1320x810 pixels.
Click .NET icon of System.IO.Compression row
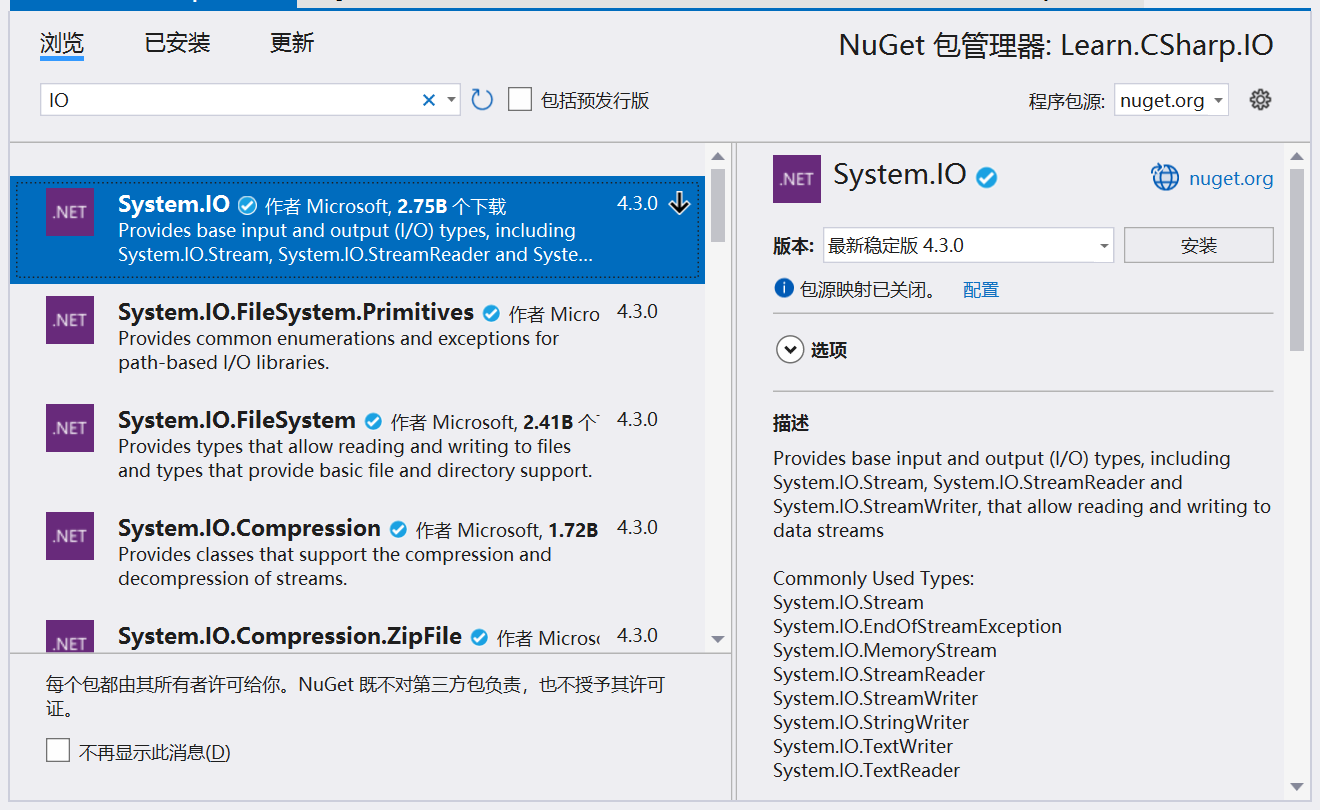[x=70, y=536]
